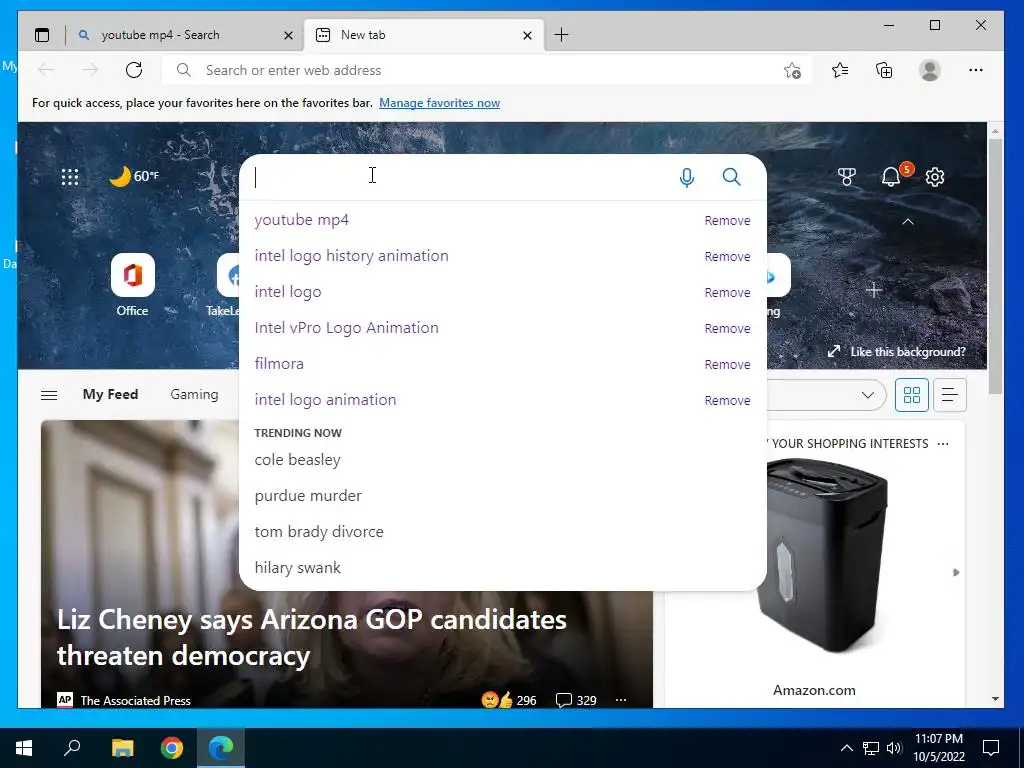
Task: Click the magnifier search submit icon
Action: pyautogui.click(x=731, y=177)
